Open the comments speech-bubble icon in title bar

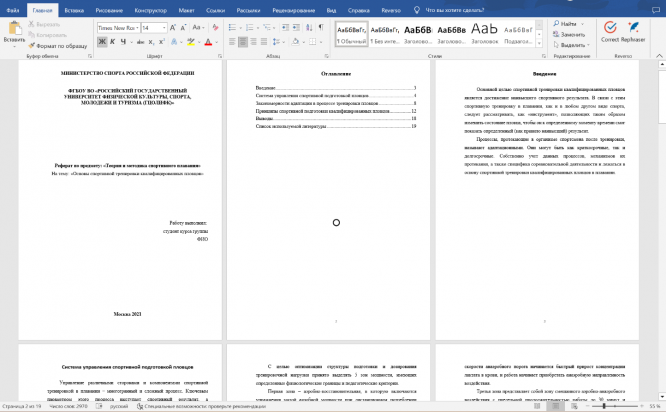coord(656,10)
